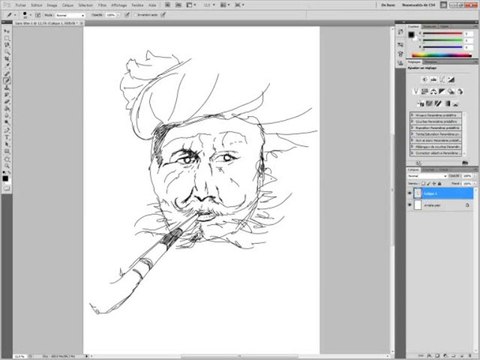Open the layer blend mode dropdown
Screen dimensions: 480x360
click(427, 176)
